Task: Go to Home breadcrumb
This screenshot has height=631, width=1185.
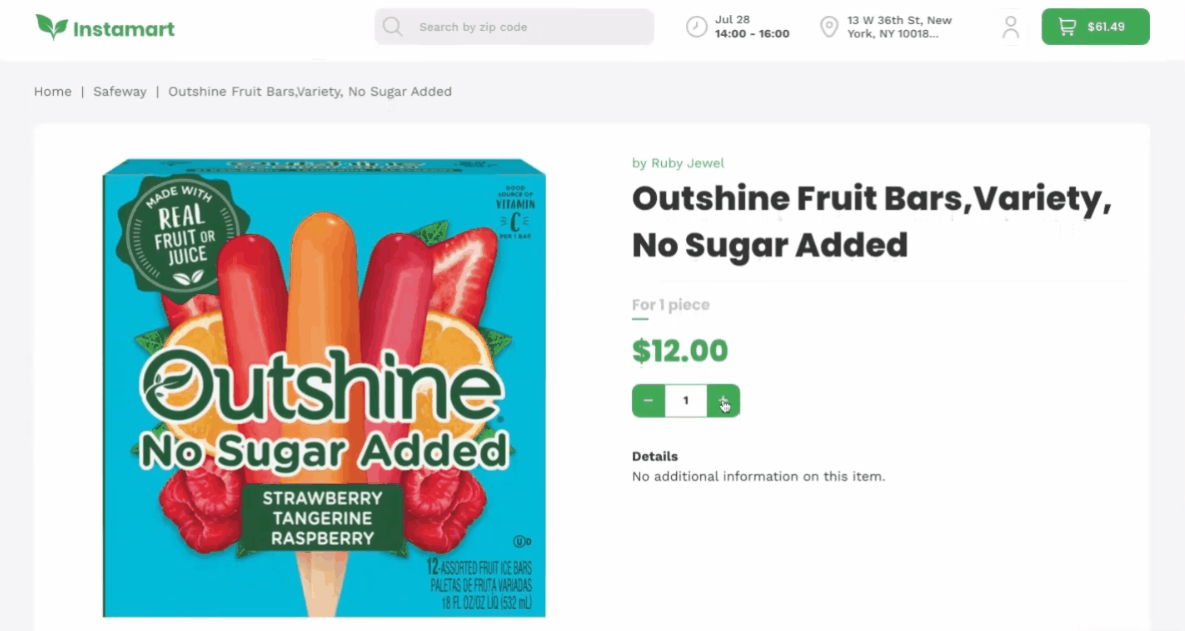Action: click(x=53, y=91)
